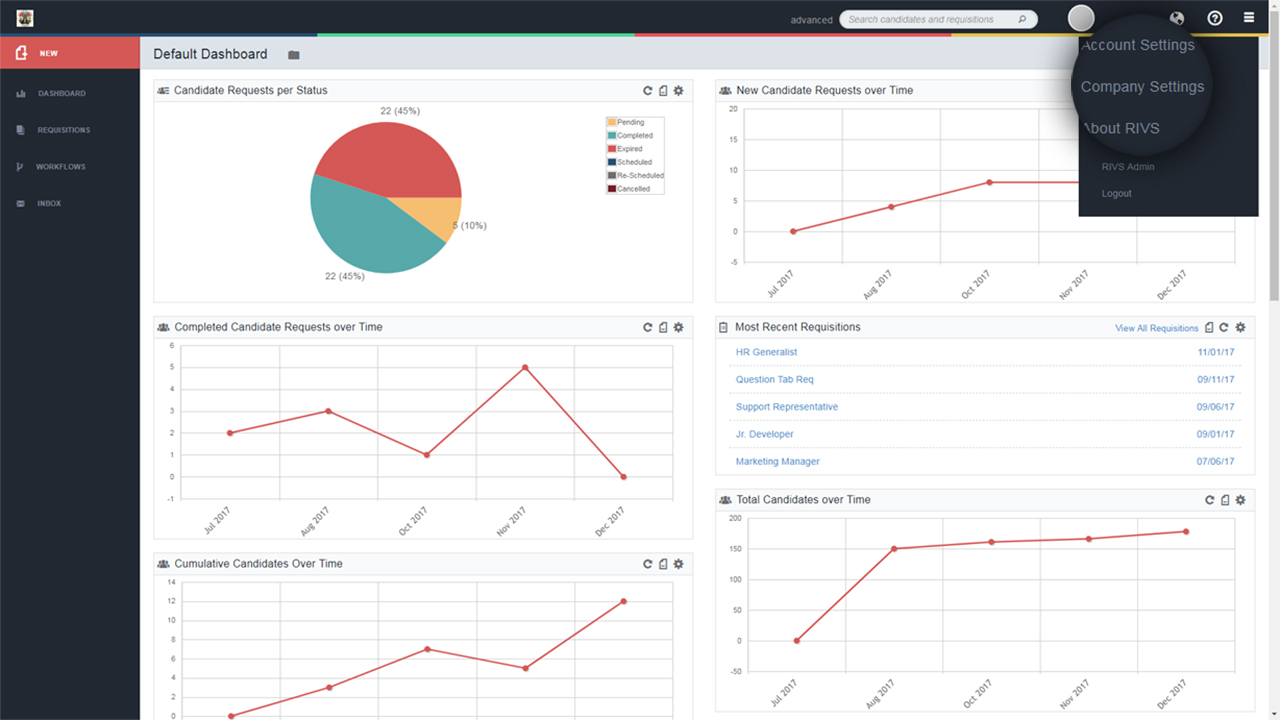Screen dimensions: 1280x720
Task: Refresh the Most Recent Requisitions list
Action: click(1224, 328)
